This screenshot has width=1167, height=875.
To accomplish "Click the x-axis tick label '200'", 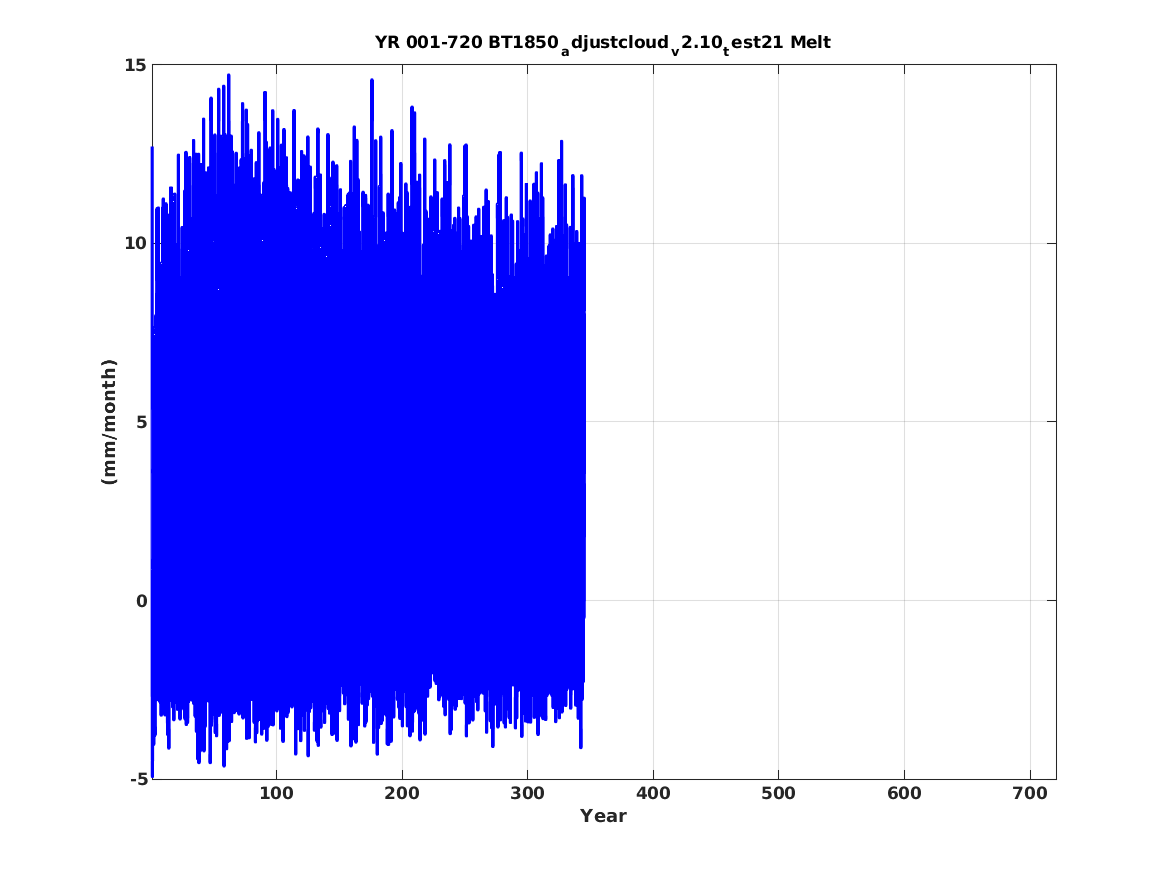I will (402, 794).
